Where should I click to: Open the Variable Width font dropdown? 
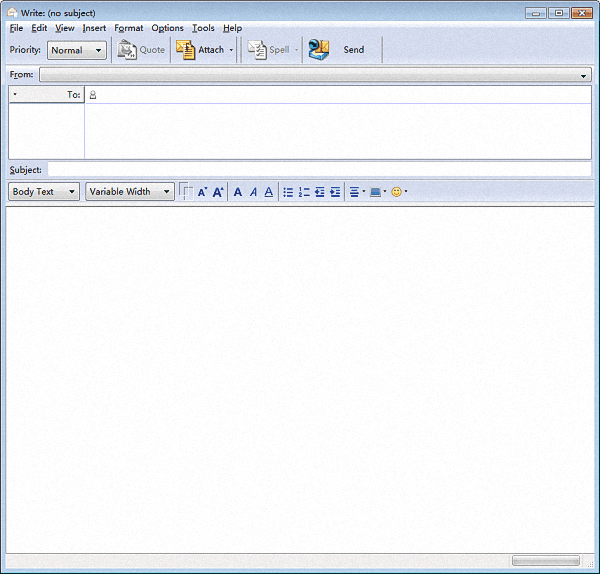tap(130, 192)
